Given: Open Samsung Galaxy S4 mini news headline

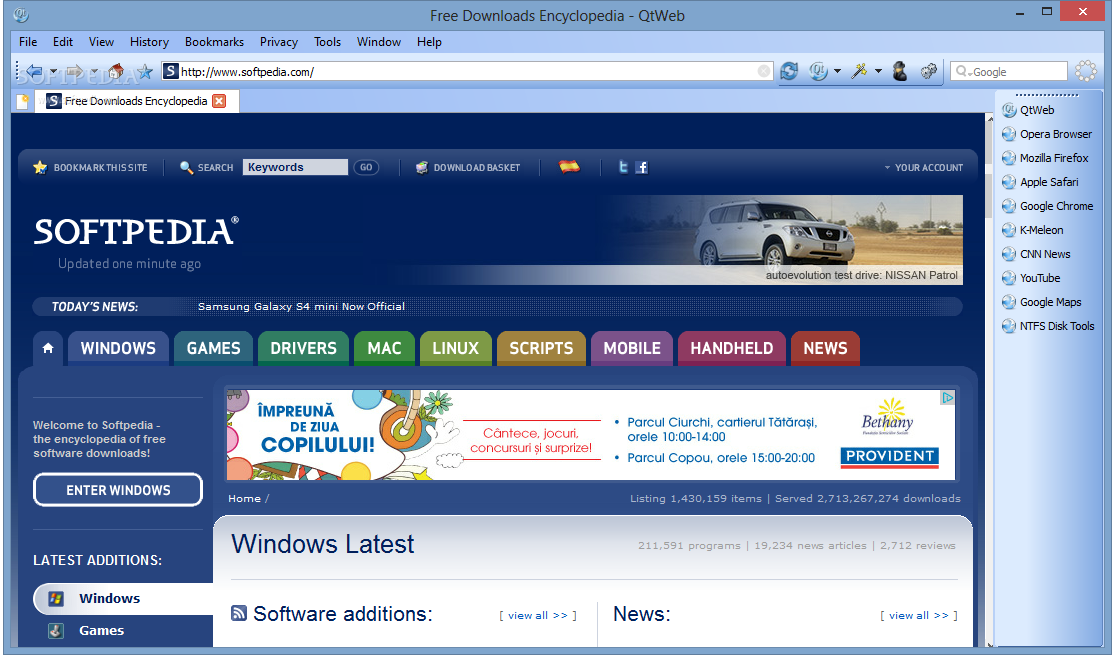Looking at the screenshot, I should (301, 306).
